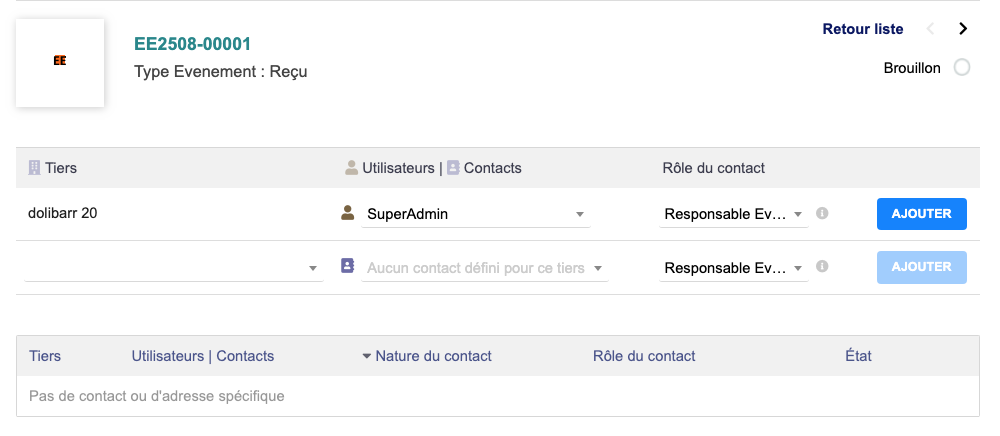Click info icon beside second role dropdown
The width and height of the screenshot is (1000, 436).
click(822, 267)
